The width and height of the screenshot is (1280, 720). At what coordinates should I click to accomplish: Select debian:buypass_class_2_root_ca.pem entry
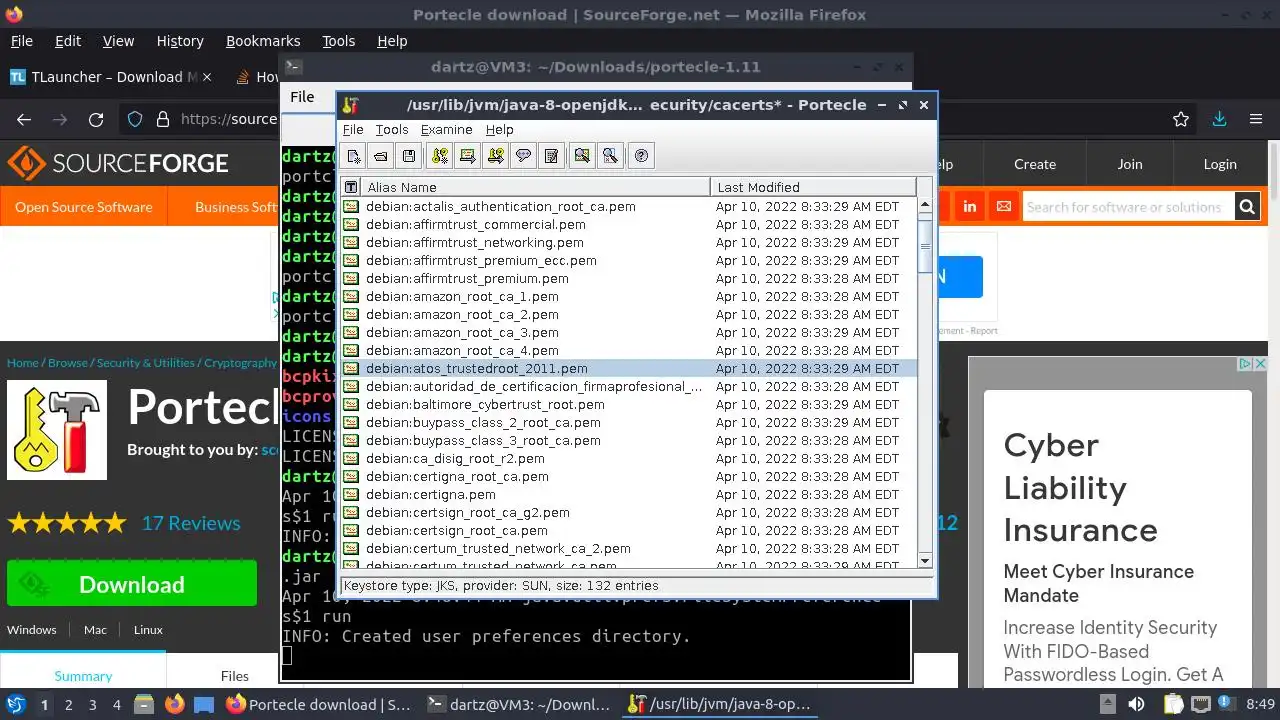pos(629,422)
